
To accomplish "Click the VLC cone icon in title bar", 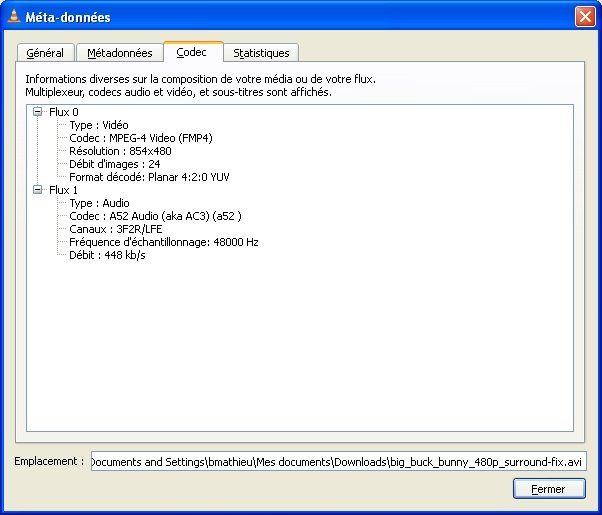I will [x=14, y=17].
